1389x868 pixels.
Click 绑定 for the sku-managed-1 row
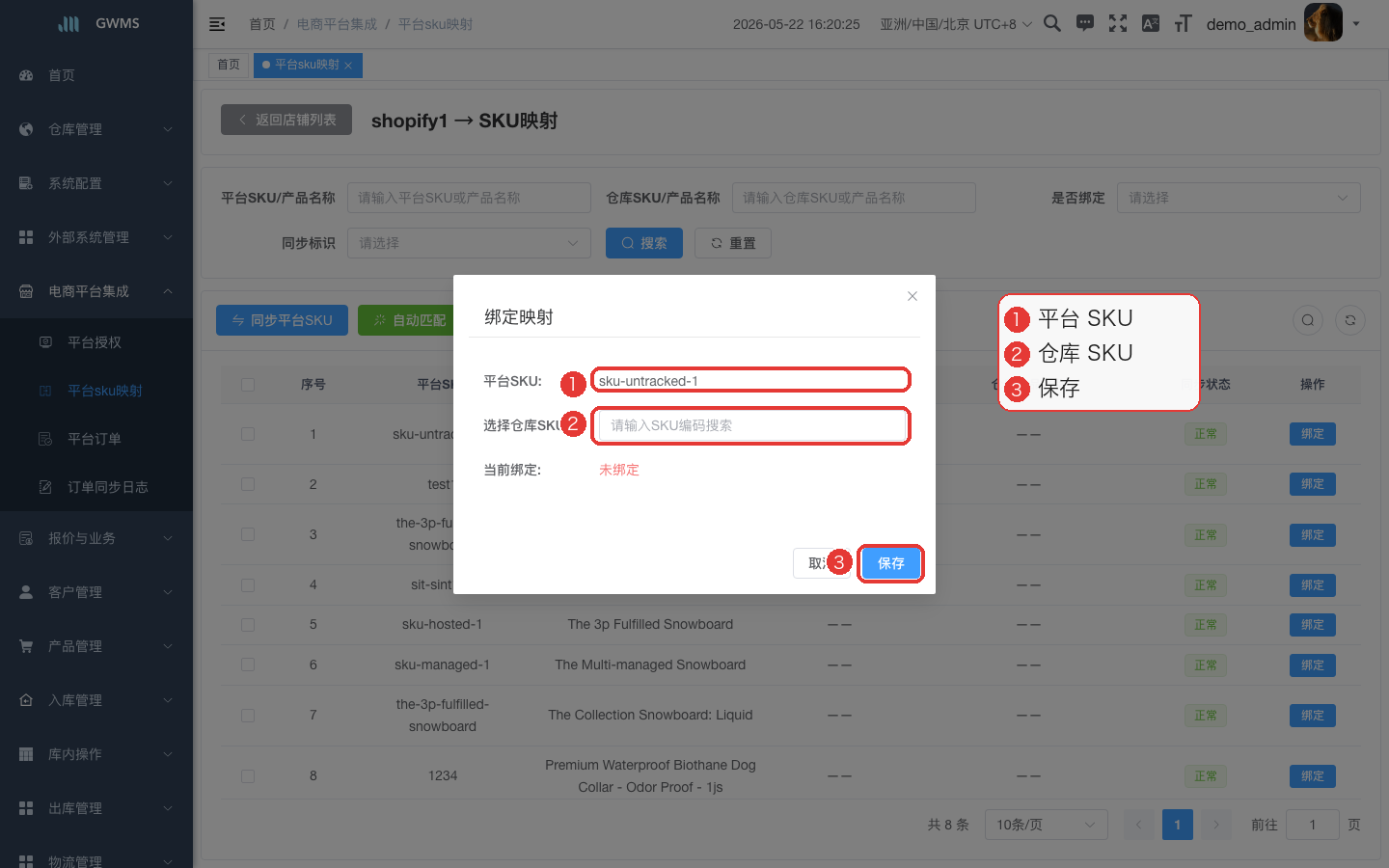click(x=1313, y=665)
